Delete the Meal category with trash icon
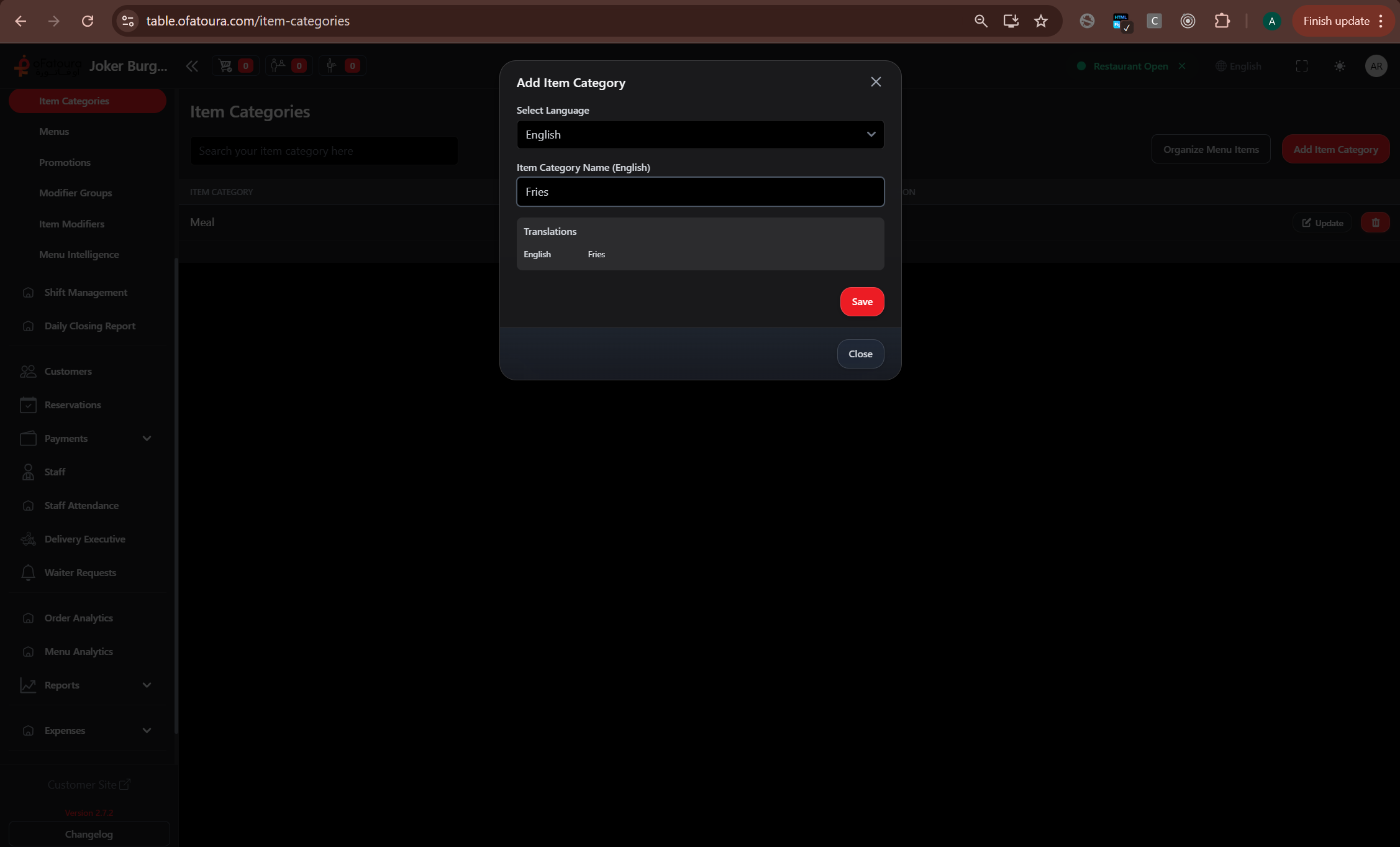 (1375, 222)
